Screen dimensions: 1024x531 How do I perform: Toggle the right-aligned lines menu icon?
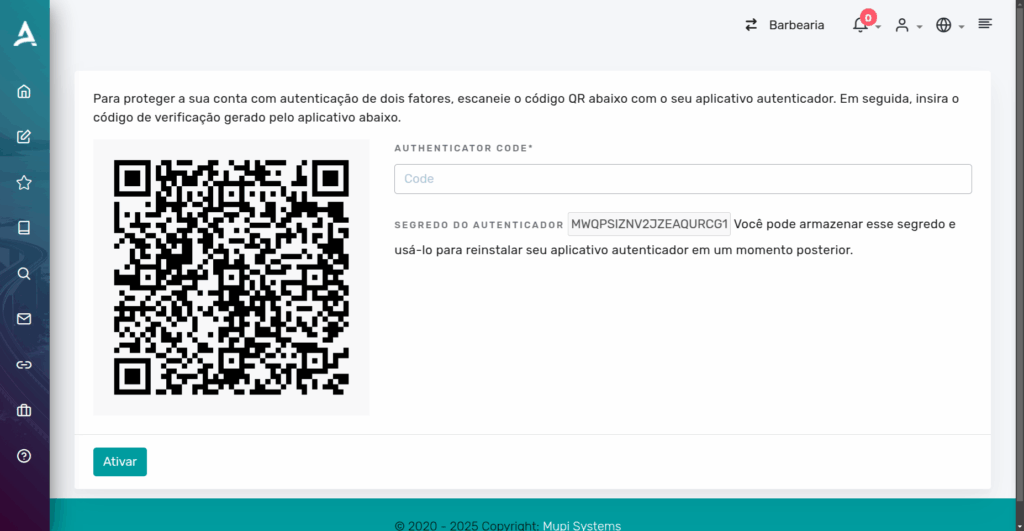tap(985, 24)
